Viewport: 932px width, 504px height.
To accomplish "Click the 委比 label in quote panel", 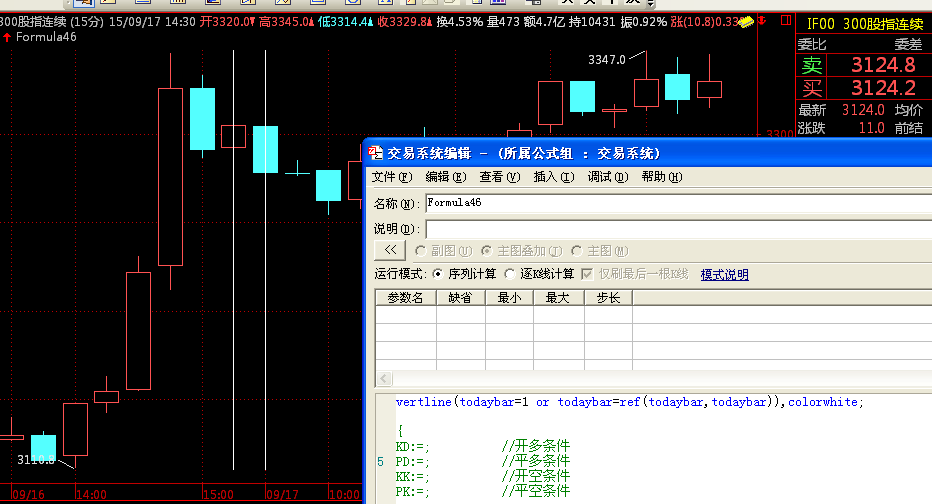I will coord(812,45).
